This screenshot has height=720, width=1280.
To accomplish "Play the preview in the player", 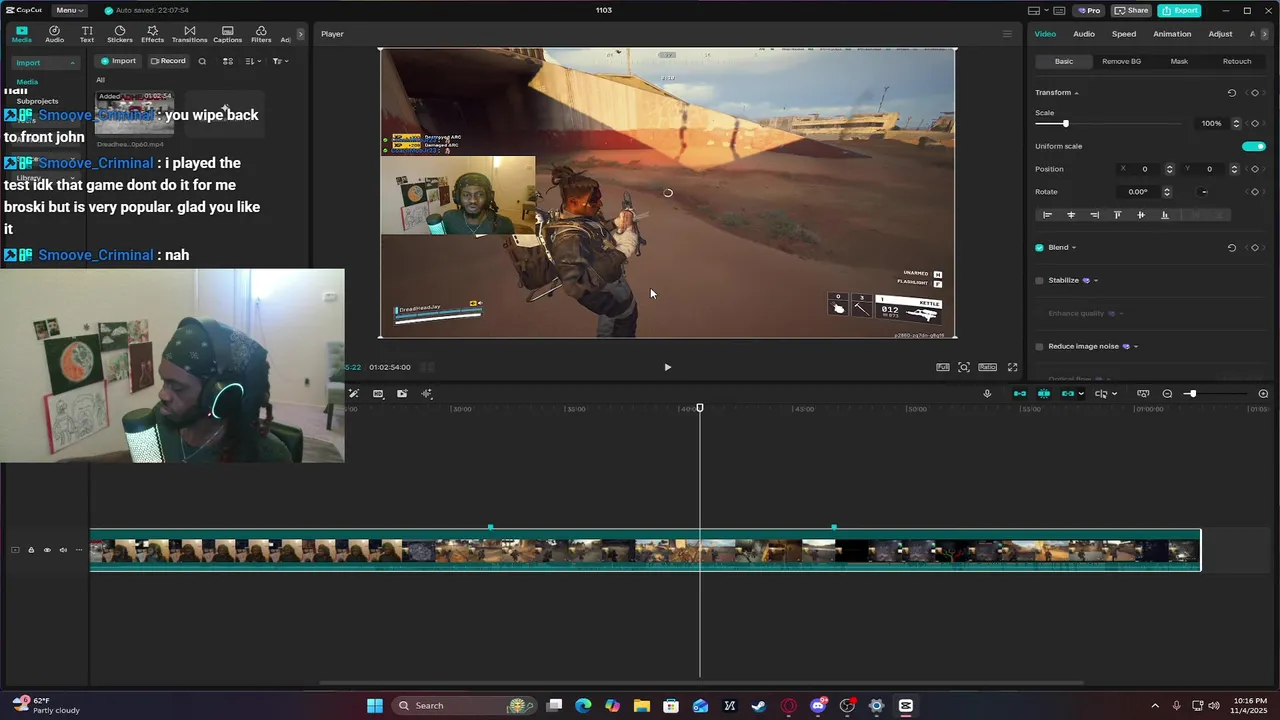I will (x=668, y=367).
